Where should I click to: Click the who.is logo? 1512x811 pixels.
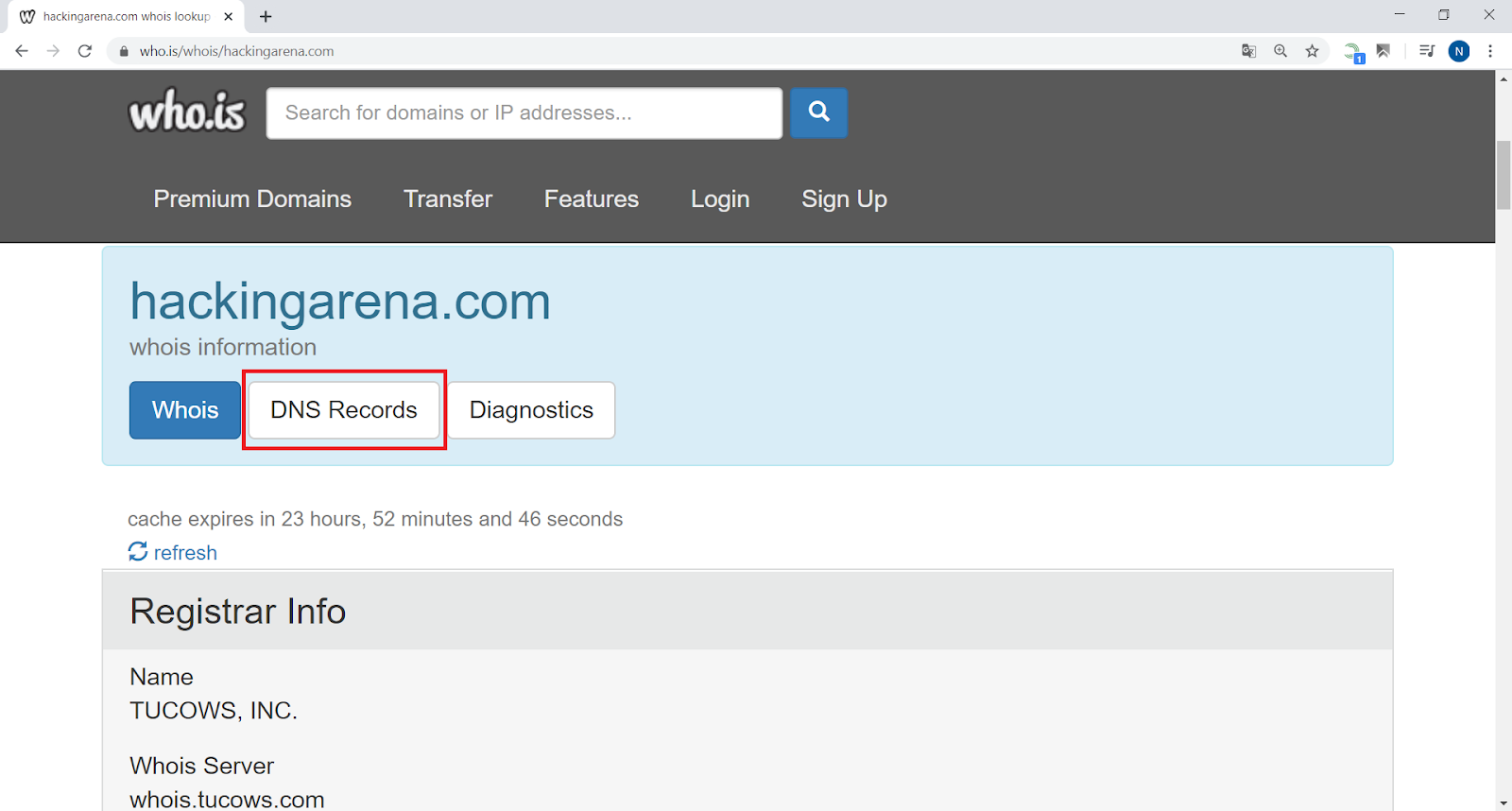coord(187,112)
